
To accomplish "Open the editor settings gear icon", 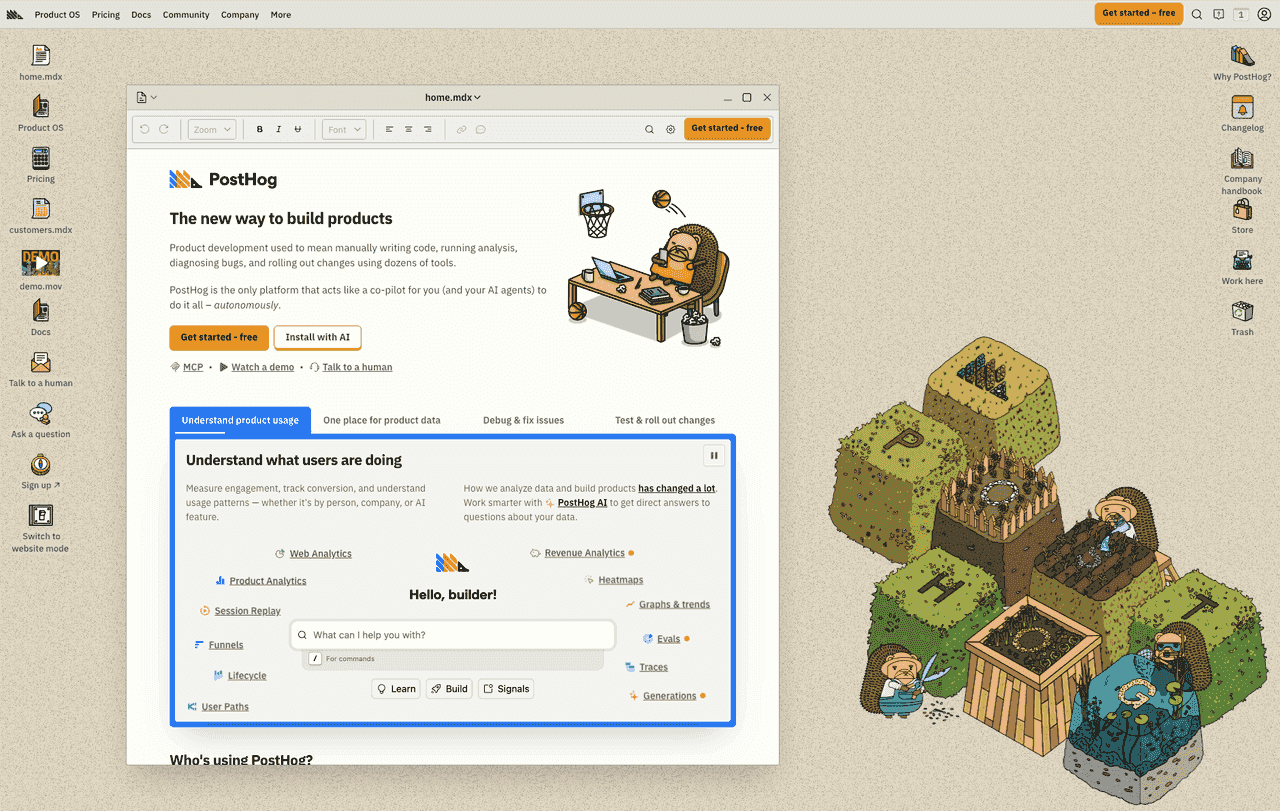I will (x=670, y=129).
